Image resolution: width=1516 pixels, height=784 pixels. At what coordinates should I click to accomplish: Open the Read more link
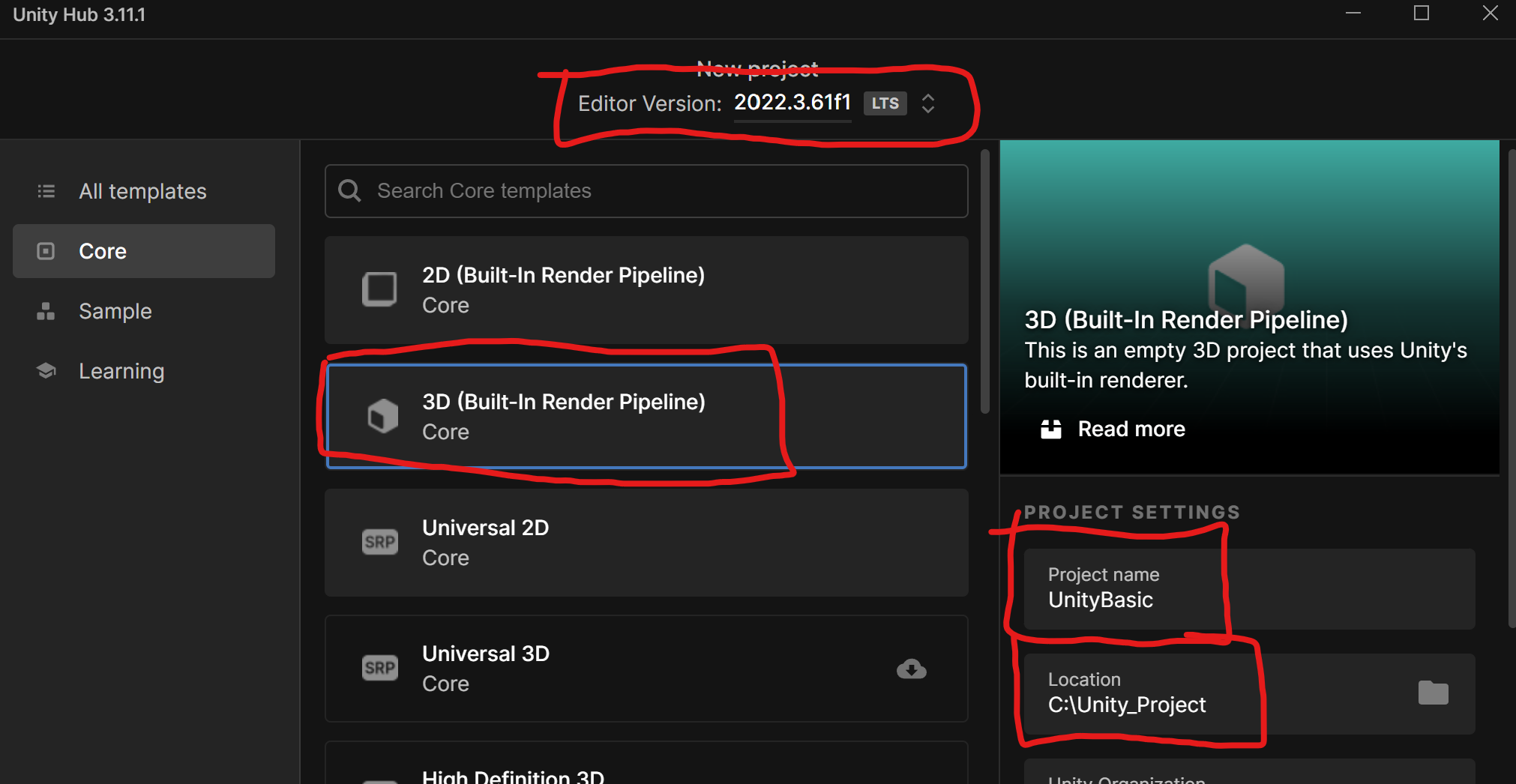tap(1131, 429)
